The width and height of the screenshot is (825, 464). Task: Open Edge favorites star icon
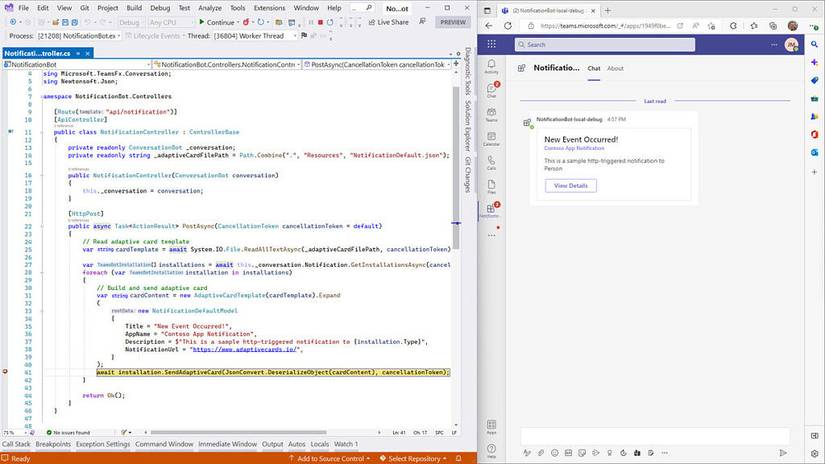[754, 25]
